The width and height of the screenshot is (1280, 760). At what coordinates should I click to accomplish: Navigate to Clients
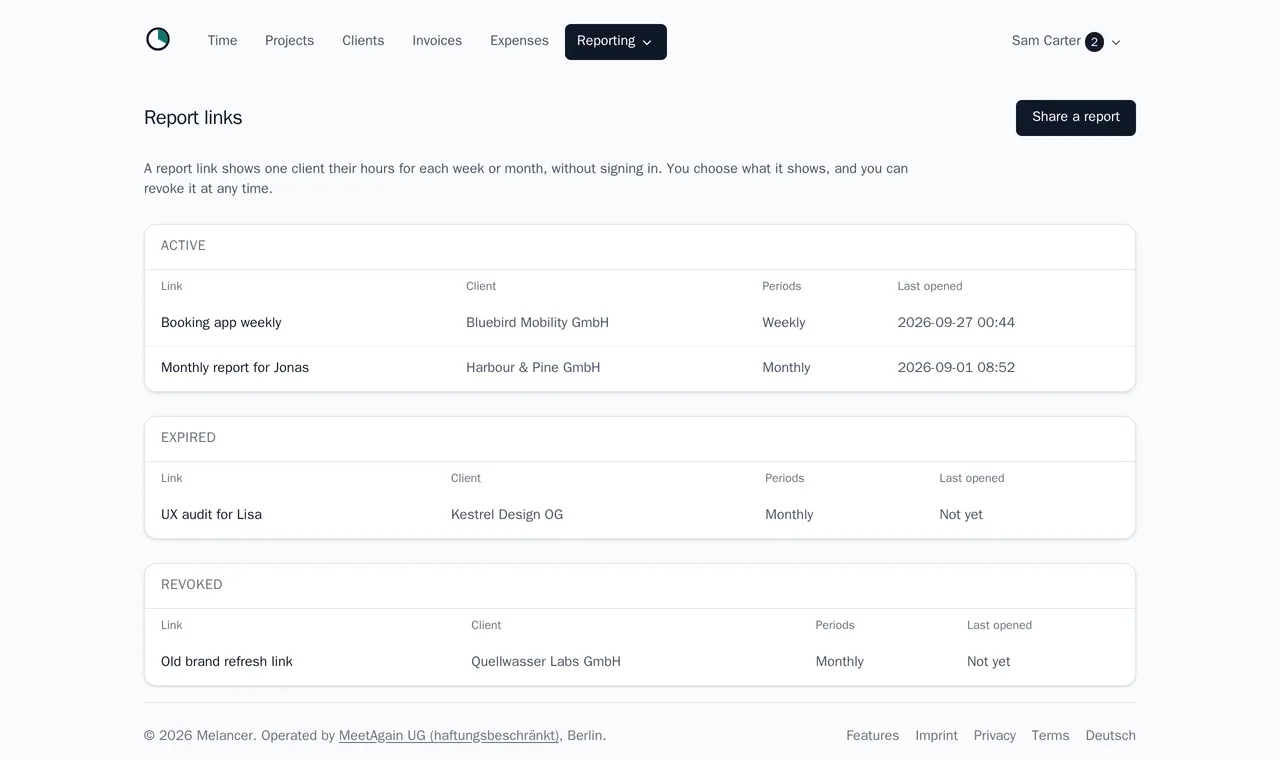click(x=363, y=41)
